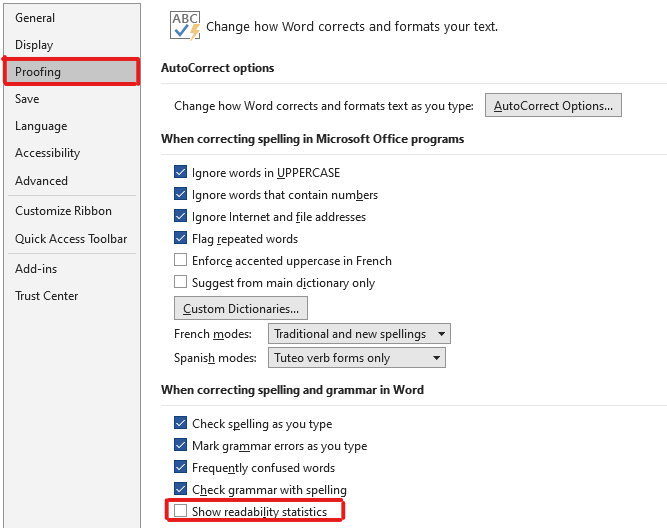Uncheck Ignore words in UPPERCASE

180,172
